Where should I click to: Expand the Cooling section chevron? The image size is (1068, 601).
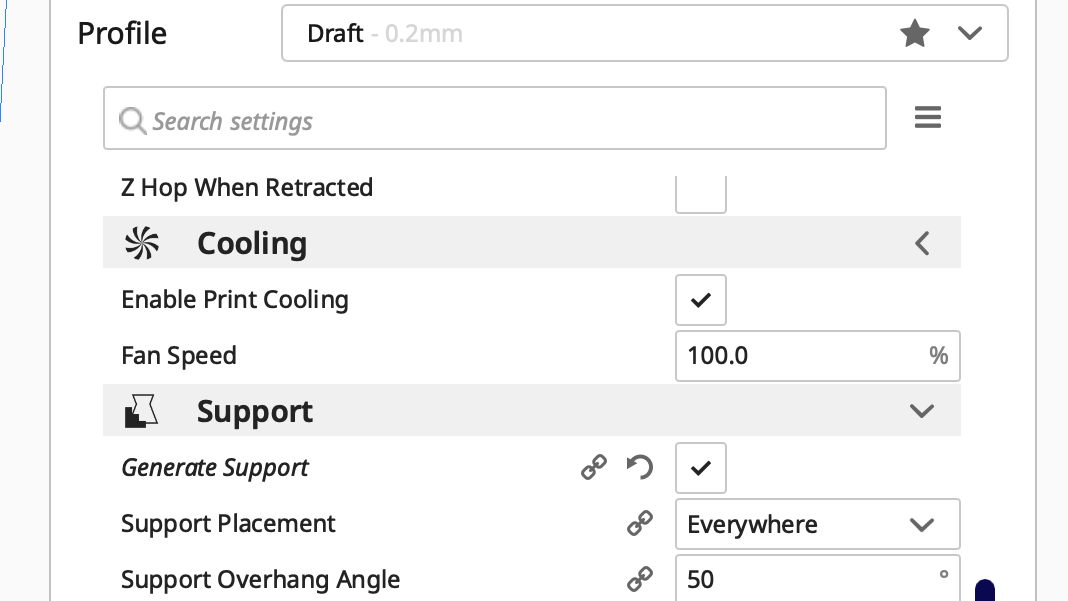coord(922,243)
